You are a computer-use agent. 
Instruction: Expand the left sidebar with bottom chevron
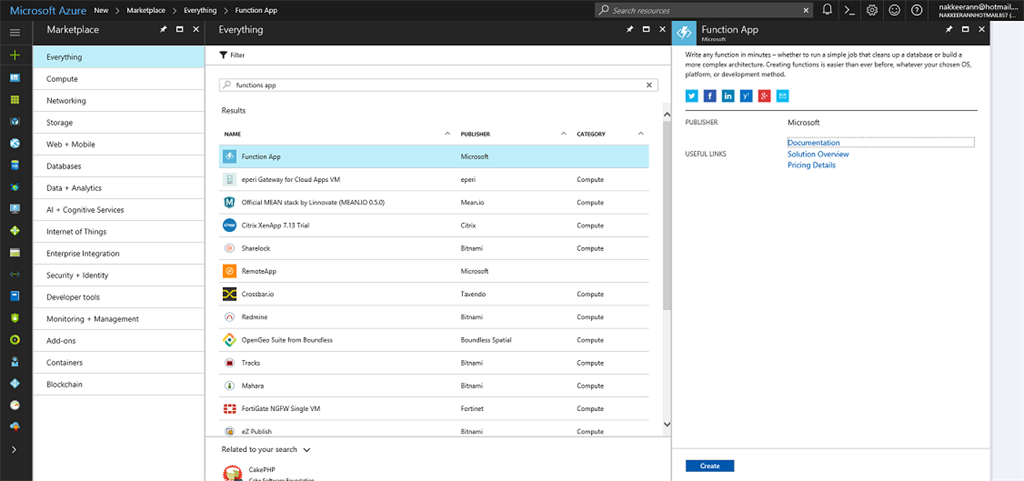14,450
